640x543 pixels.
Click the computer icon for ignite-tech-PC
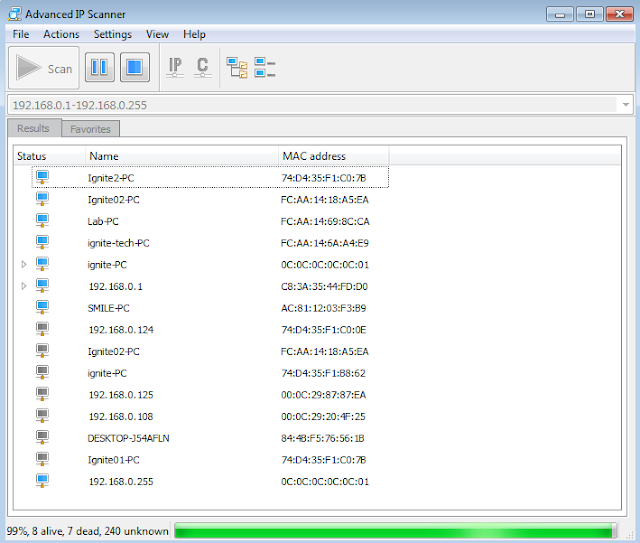(x=42, y=243)
